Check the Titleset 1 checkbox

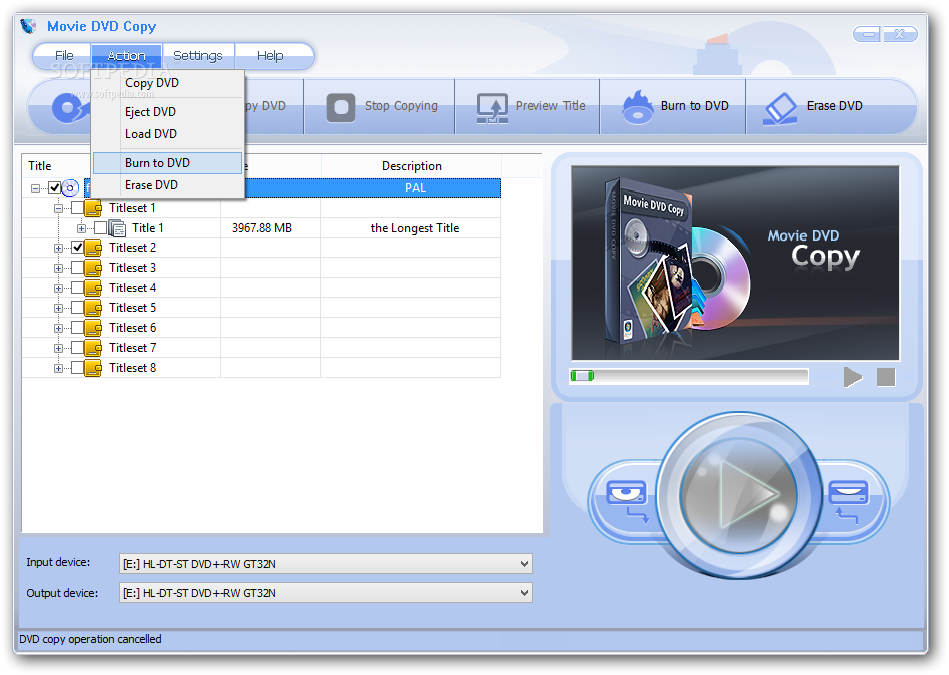pos(77,208)
